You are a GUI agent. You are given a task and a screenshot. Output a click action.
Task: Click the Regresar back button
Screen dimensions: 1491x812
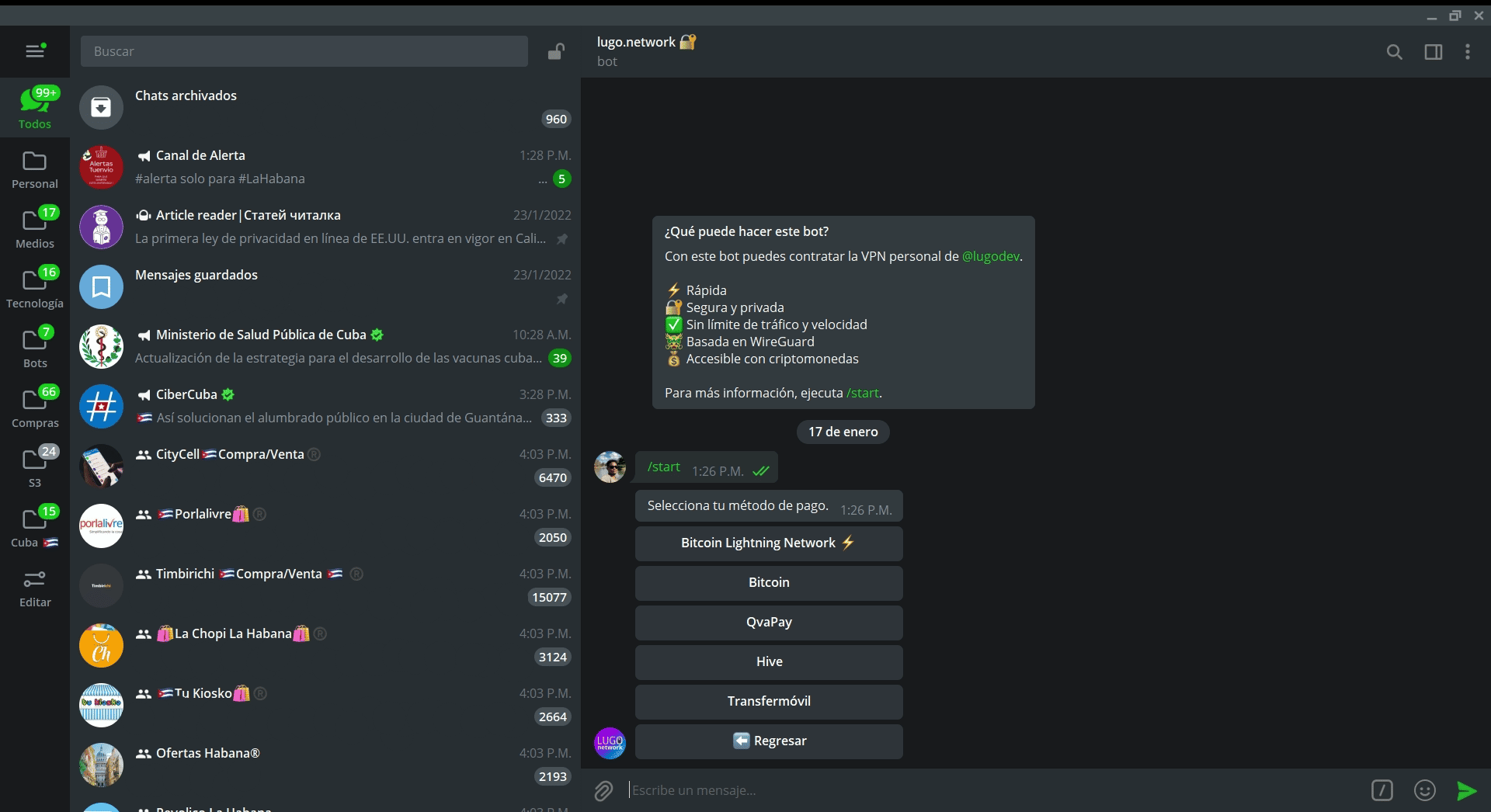point(769,741)
